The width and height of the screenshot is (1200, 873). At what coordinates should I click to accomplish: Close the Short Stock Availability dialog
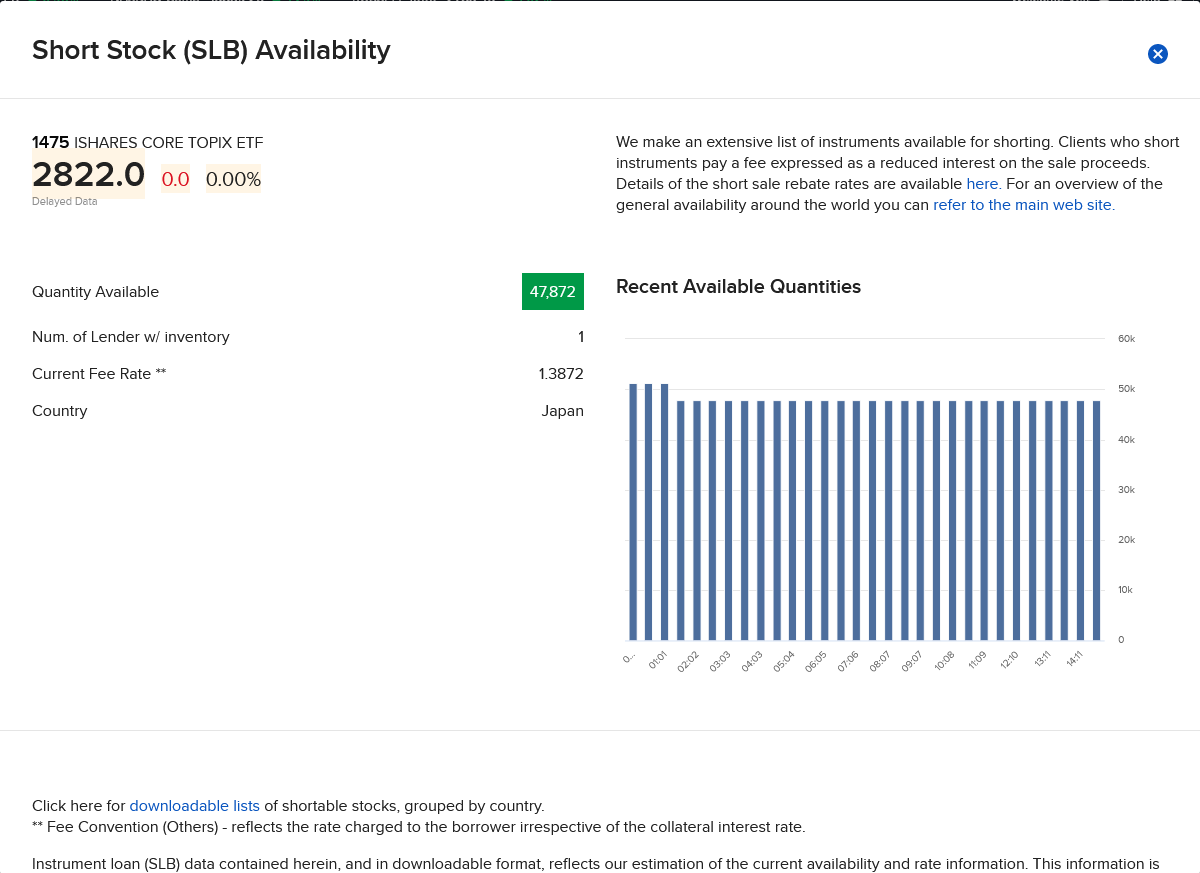coord(1158,54)
